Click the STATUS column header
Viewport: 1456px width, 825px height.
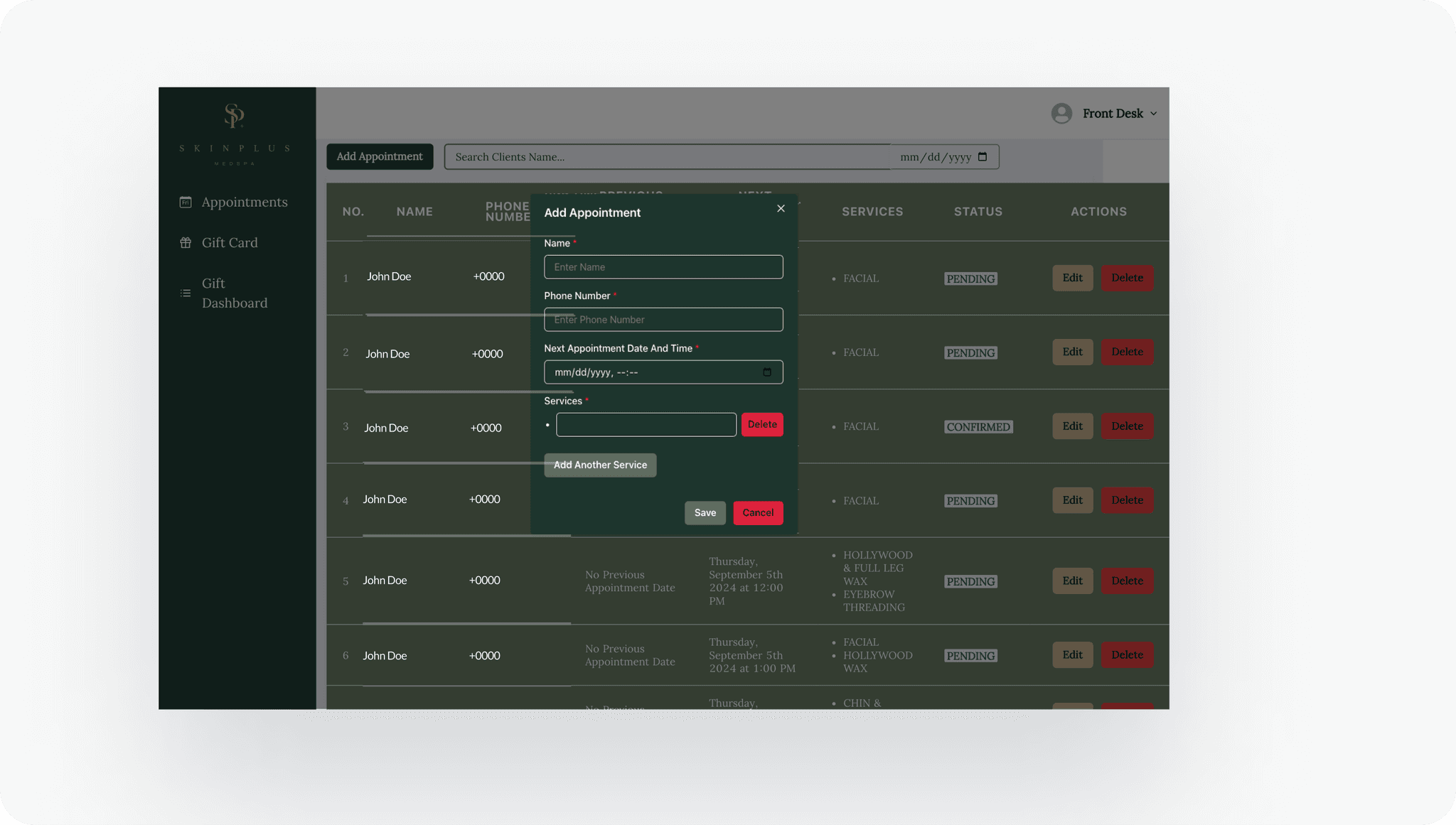(978, 212)
